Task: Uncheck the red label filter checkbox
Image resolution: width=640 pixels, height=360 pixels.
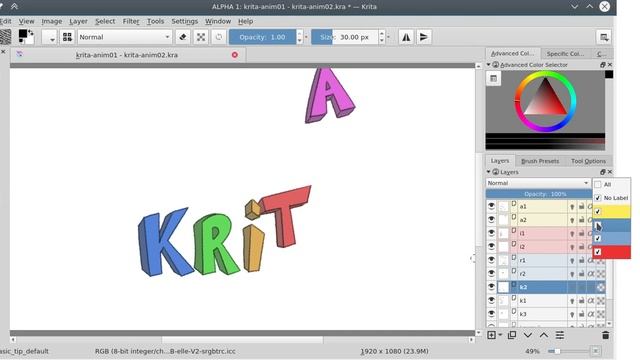Action: (598, 252)
